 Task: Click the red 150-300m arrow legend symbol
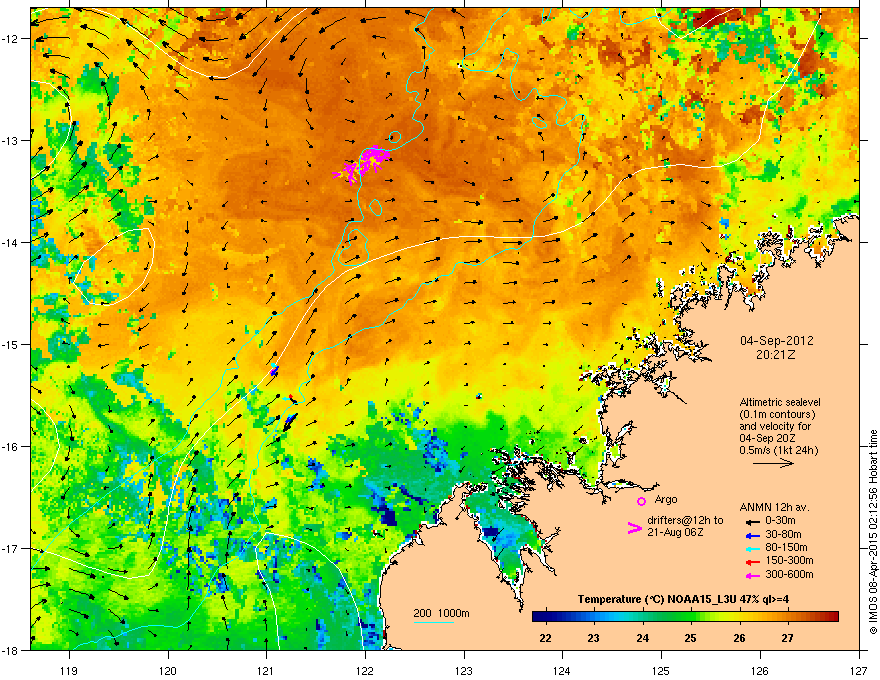pos(753,562)
